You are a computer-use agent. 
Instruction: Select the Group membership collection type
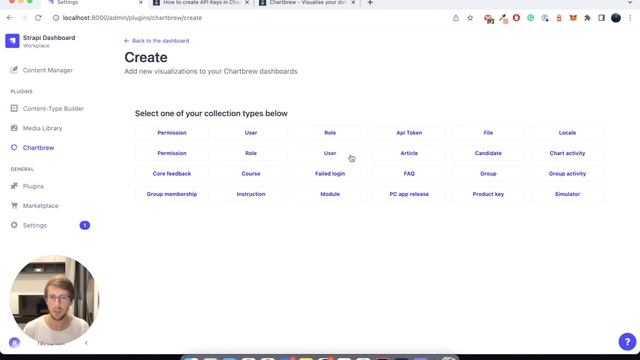pyautogui.click(x=172, y=194)
